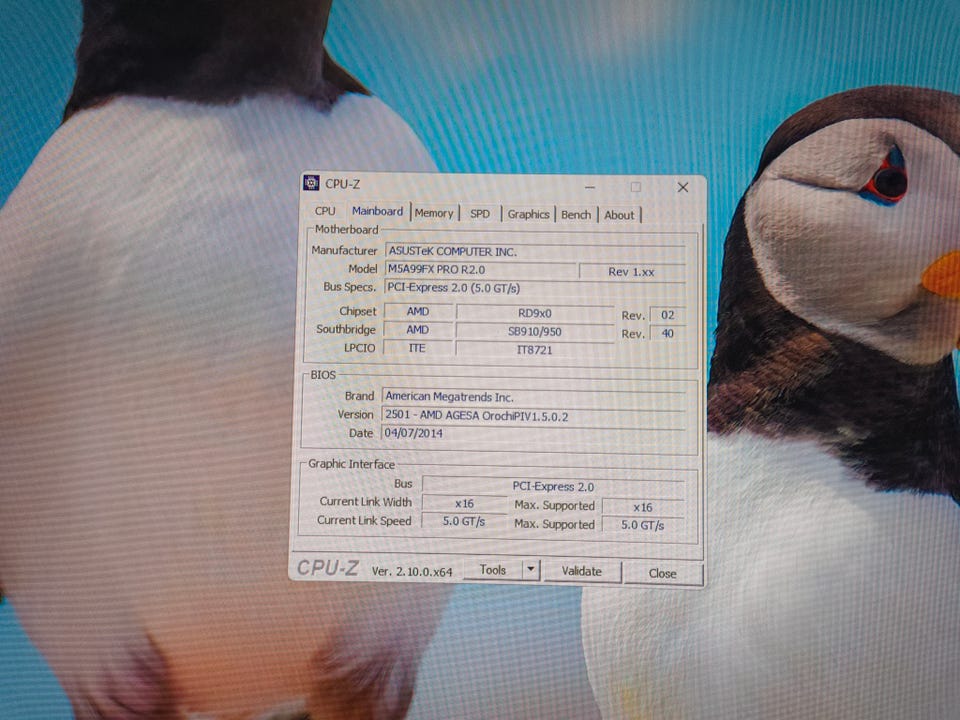Click the Southbridge label
The height and width of the screenshot is (720, 960).
point(346,329)
